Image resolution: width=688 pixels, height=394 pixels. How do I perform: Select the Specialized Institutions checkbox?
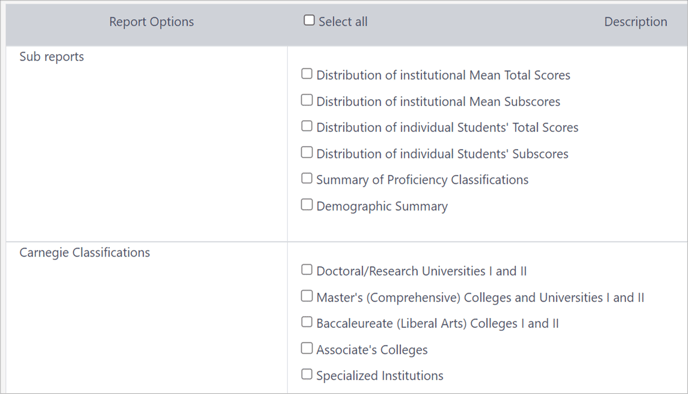coord(307,374)
